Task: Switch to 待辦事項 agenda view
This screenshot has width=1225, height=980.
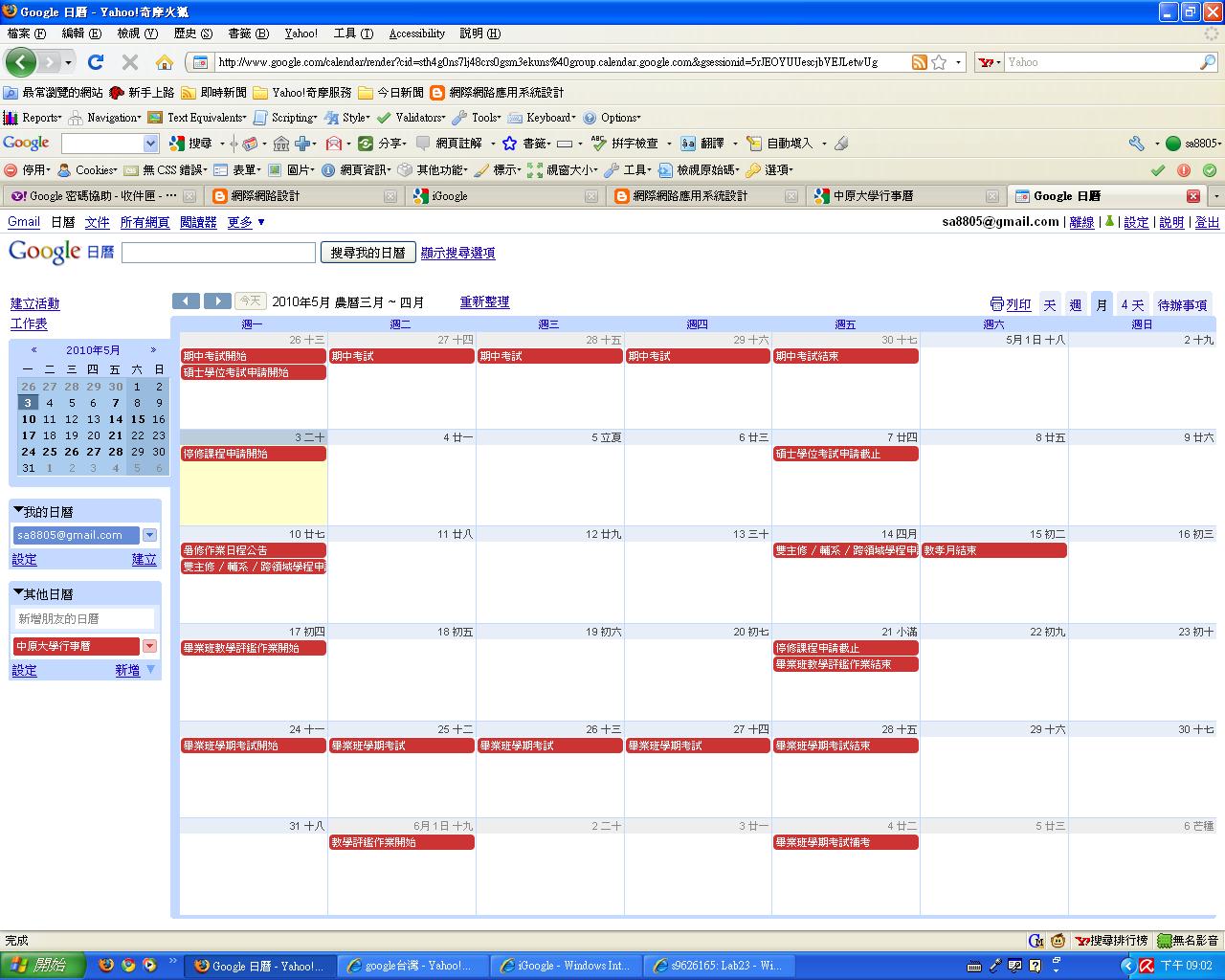Action: pos(1182,304)
